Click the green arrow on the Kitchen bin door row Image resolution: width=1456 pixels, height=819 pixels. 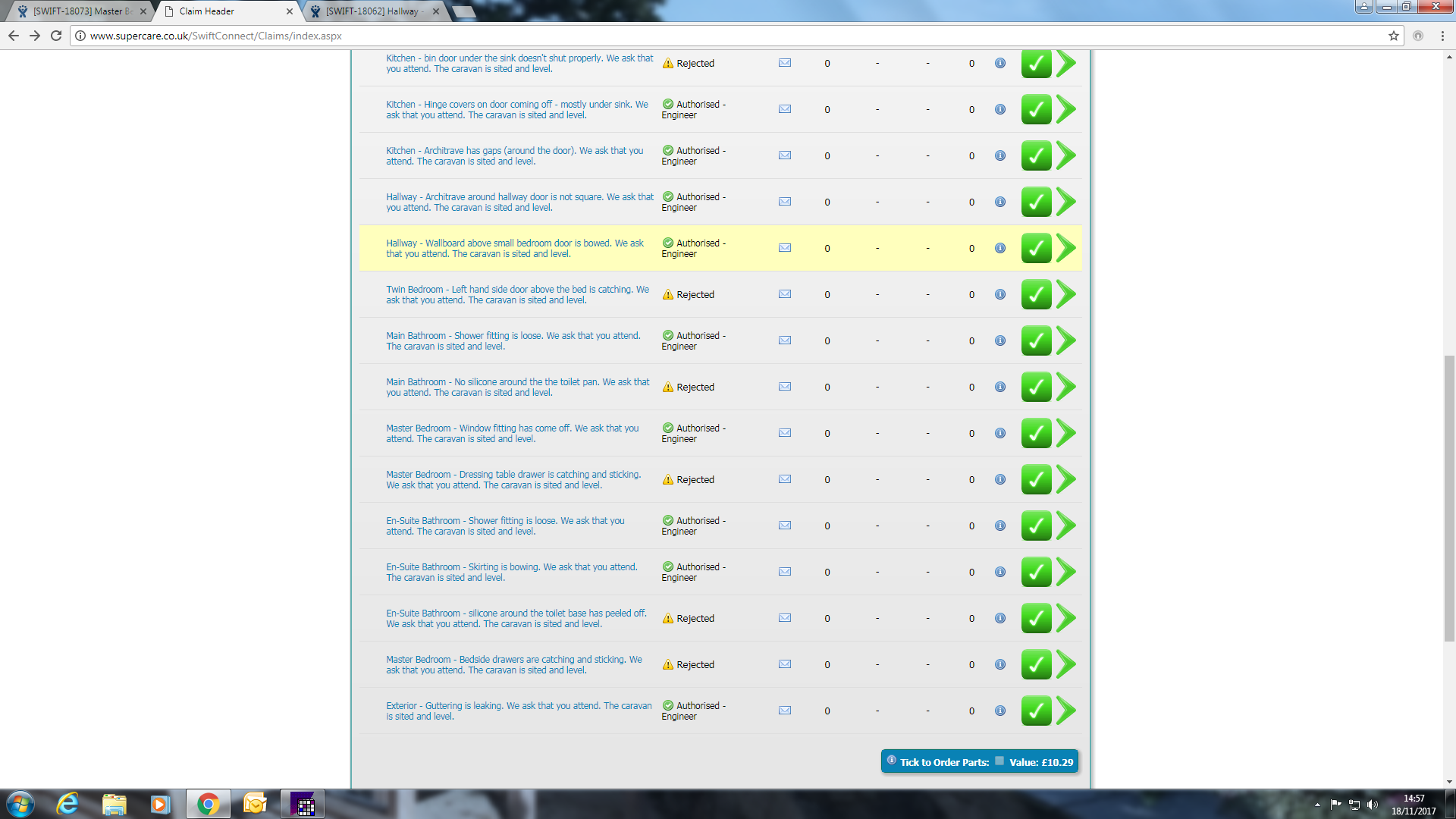pyautogui.click(x=1066, y=64)
